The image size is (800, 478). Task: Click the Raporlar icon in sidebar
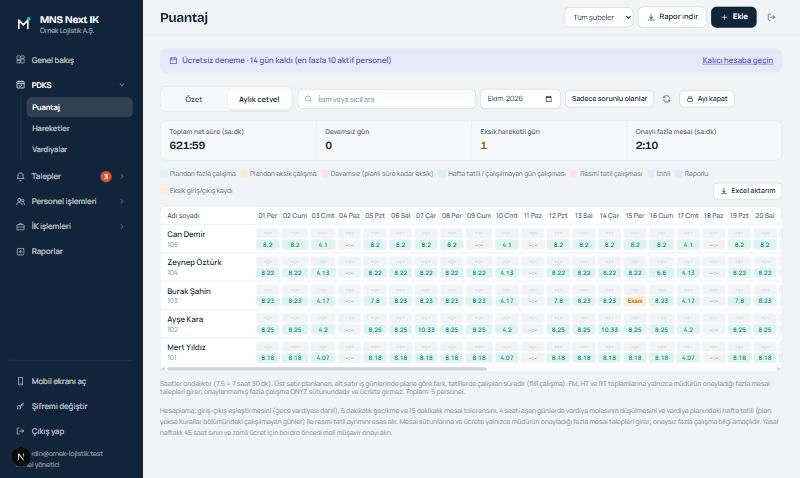[x=20, y=251]
